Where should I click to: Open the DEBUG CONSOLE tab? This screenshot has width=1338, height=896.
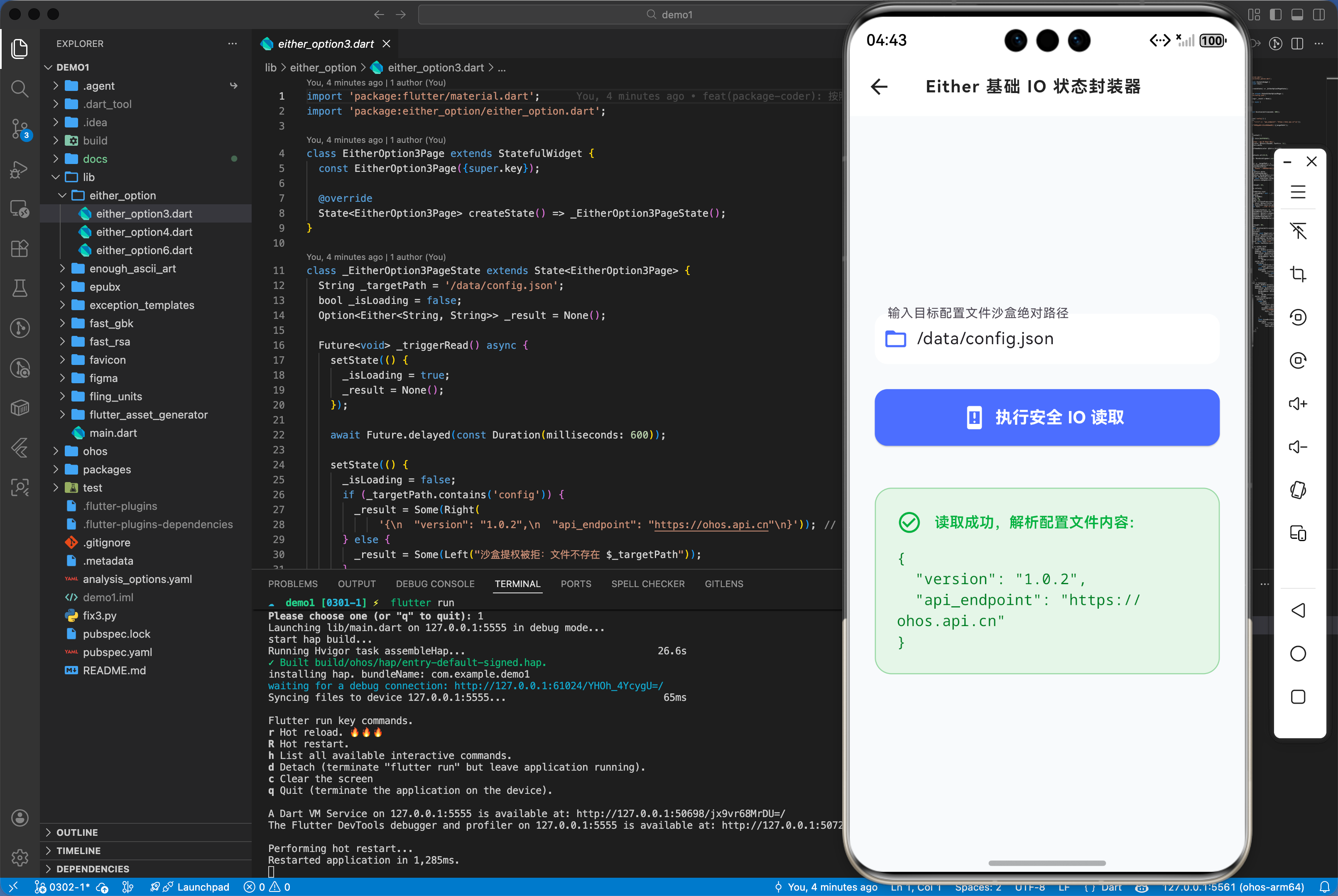click(x=435, y=583)
